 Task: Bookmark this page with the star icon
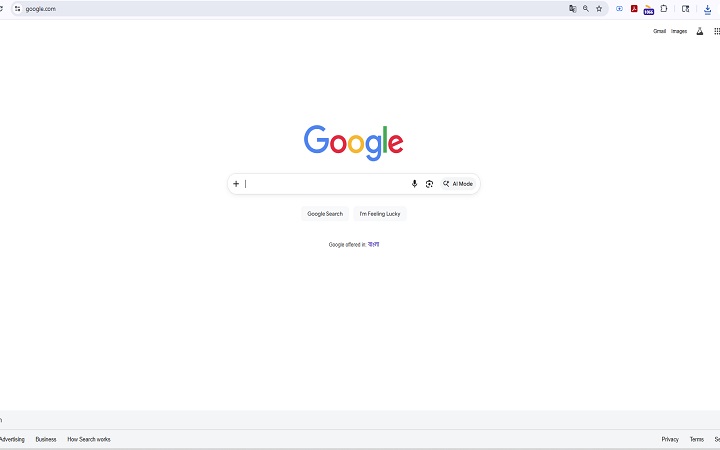[x=599, y=9]
